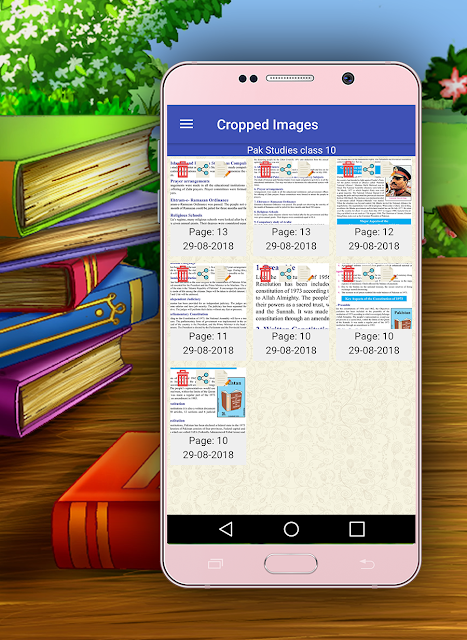Open the Page 10 book stamp thumbnail

pos(208,401)
